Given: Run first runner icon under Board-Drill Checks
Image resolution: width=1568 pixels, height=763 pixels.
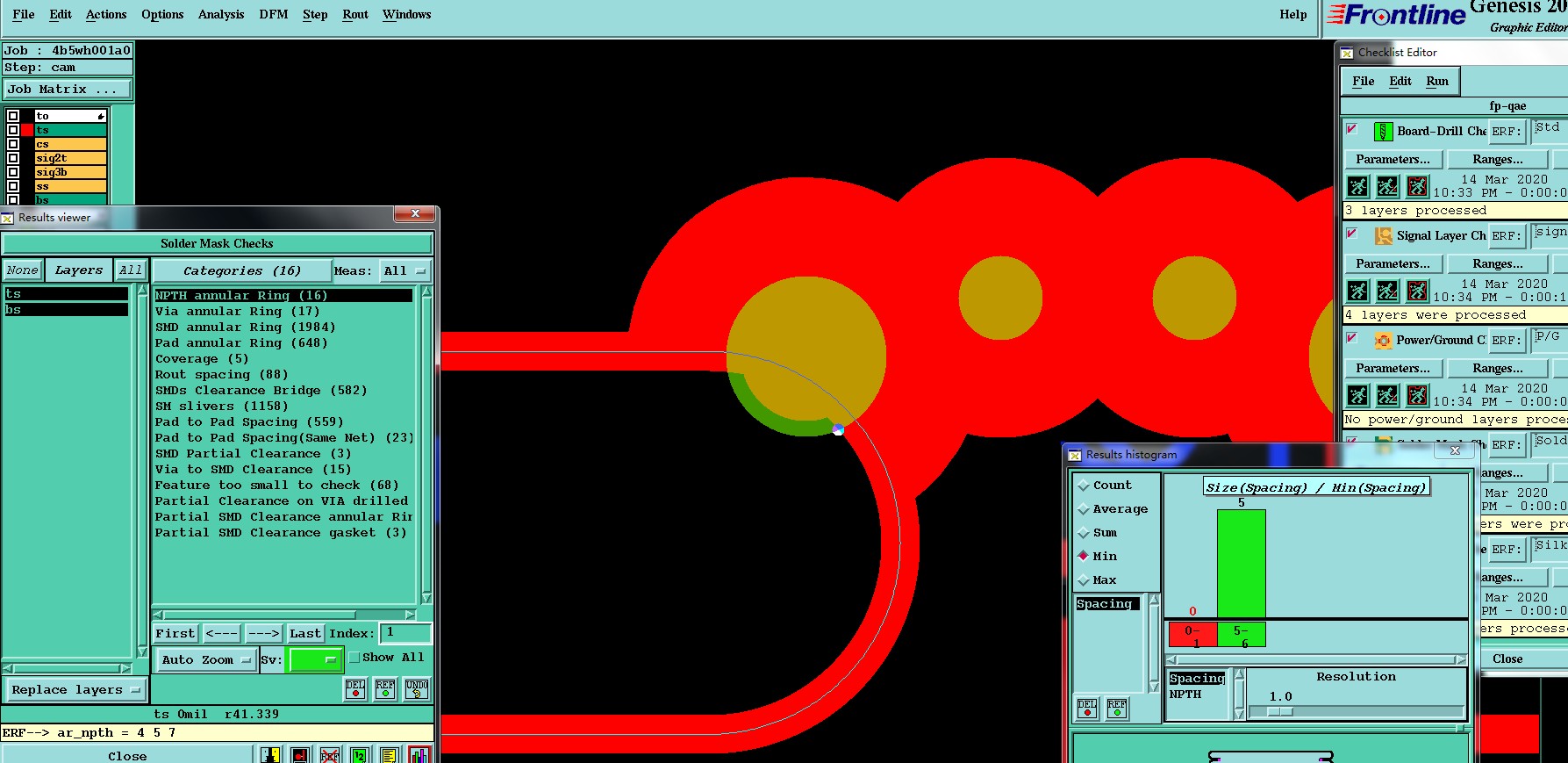Looking at the screenshot, I should click(1358, 186).
